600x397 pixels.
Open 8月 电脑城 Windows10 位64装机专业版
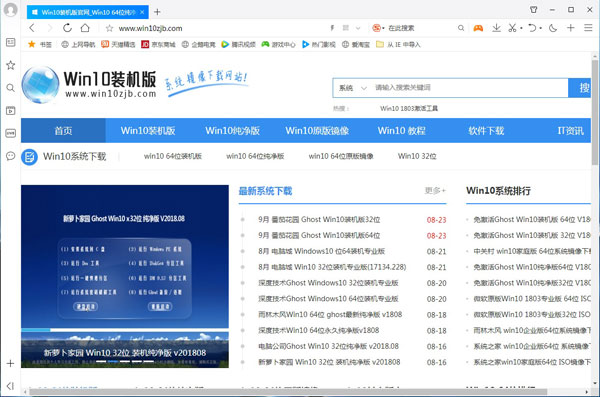click(321, 252)
